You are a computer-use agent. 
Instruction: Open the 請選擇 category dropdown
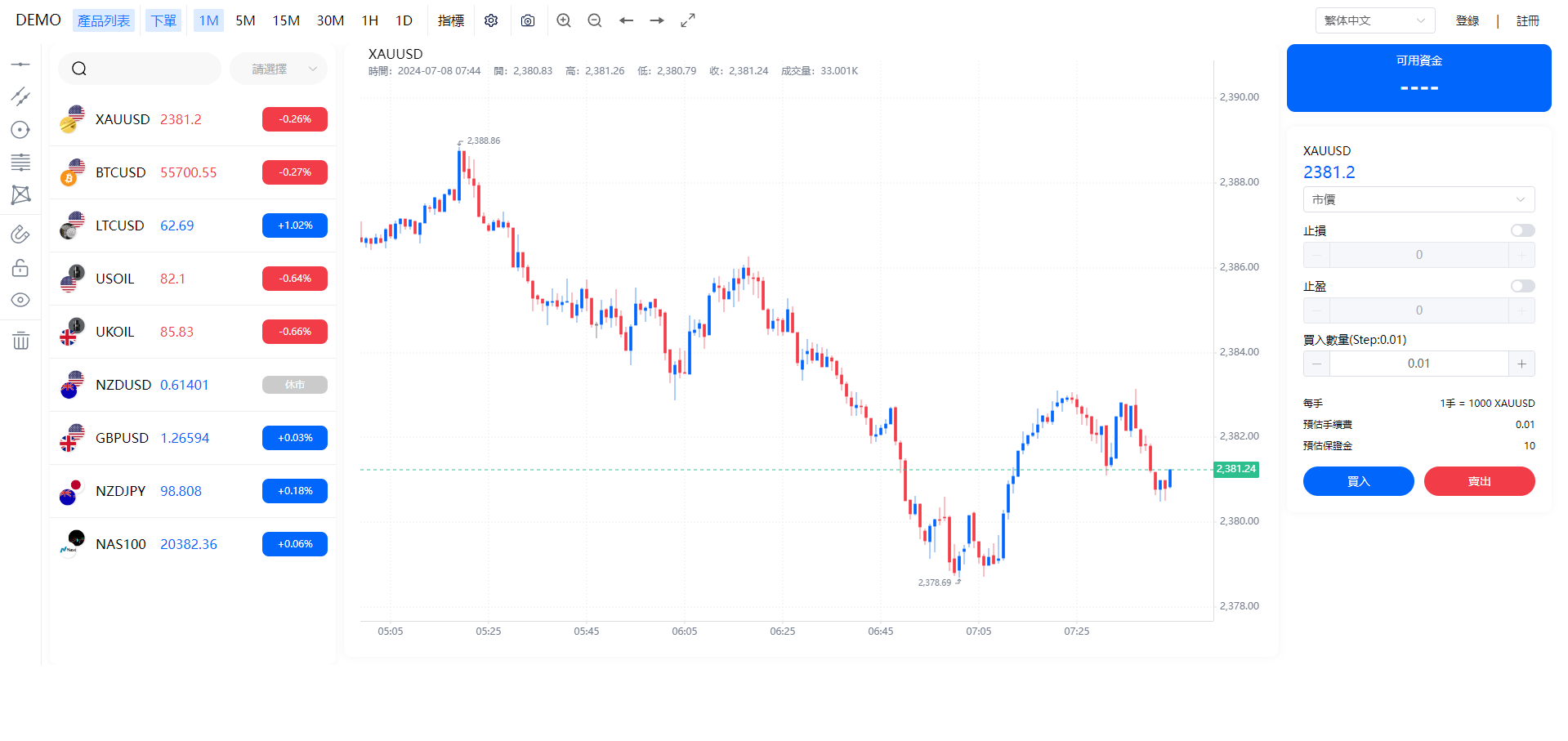[279, 69]
